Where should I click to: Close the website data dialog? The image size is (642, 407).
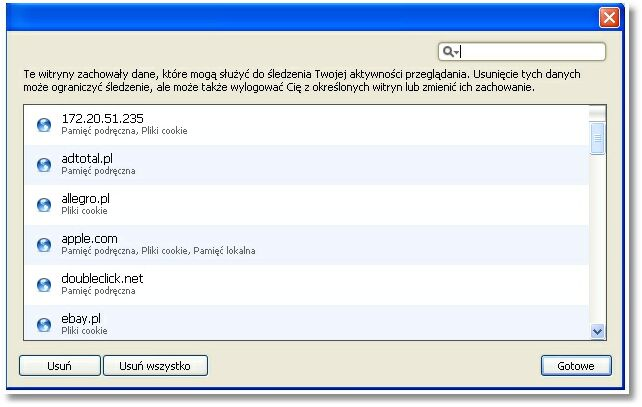(x=609, y=18)
